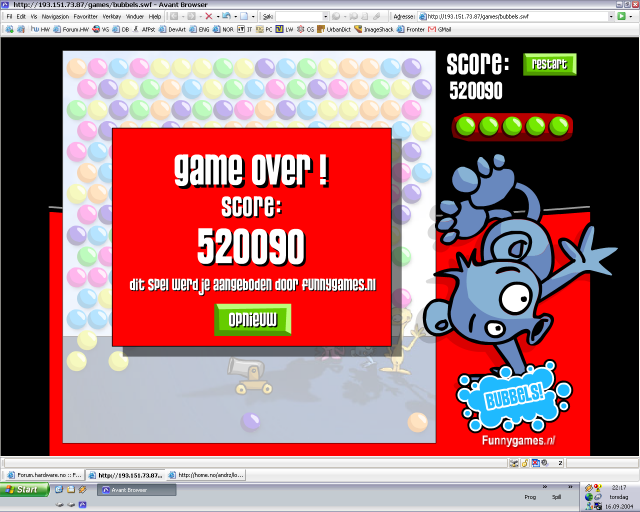Screen dimensions: 640x512
Task: Open the Hjelp menu
Action: point(155,16)
